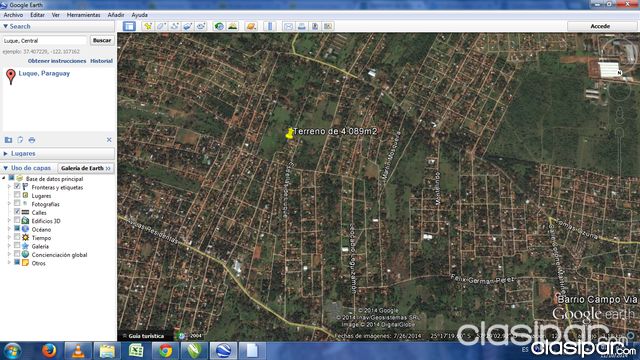
Task: Open the Record a Tour tool
Action: coord(201,26)
